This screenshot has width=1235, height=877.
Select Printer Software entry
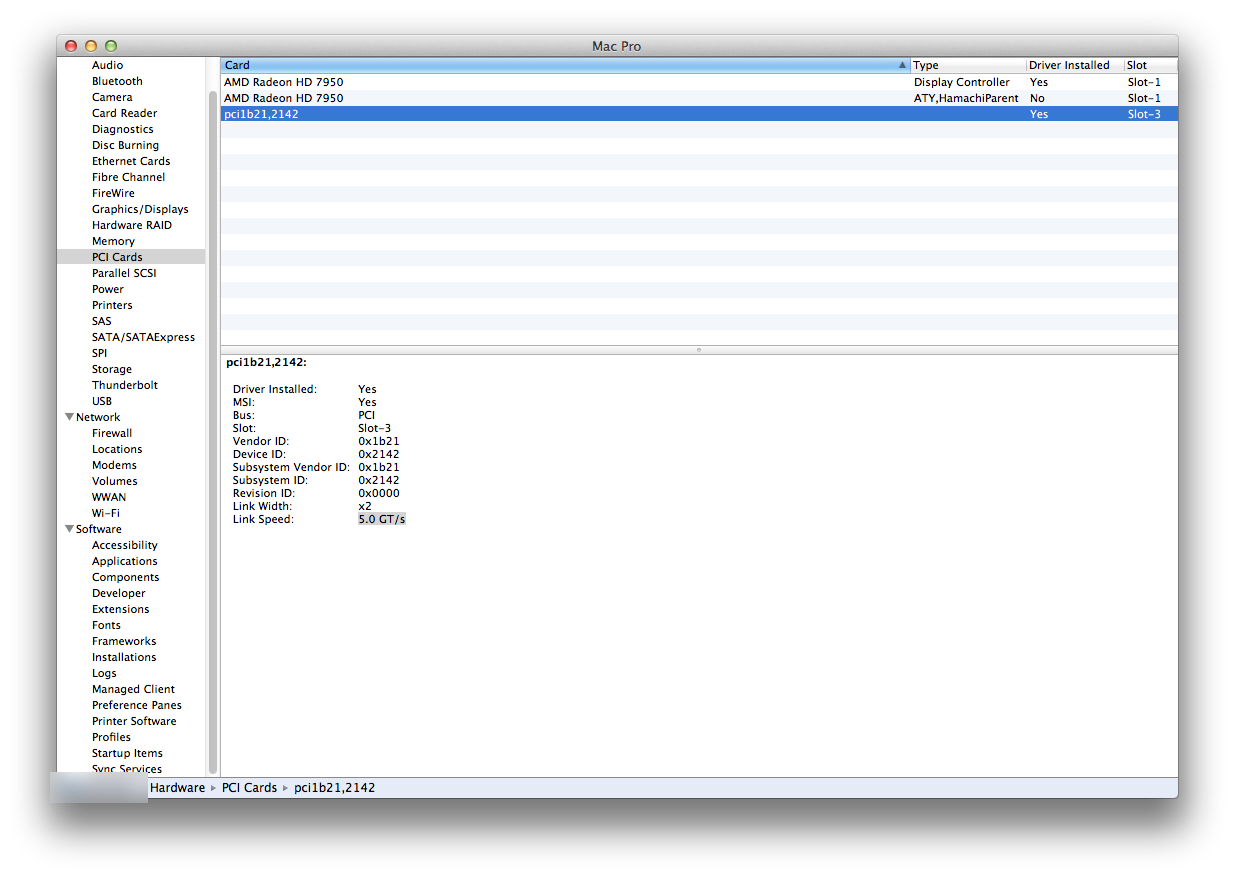coord(134,721)
